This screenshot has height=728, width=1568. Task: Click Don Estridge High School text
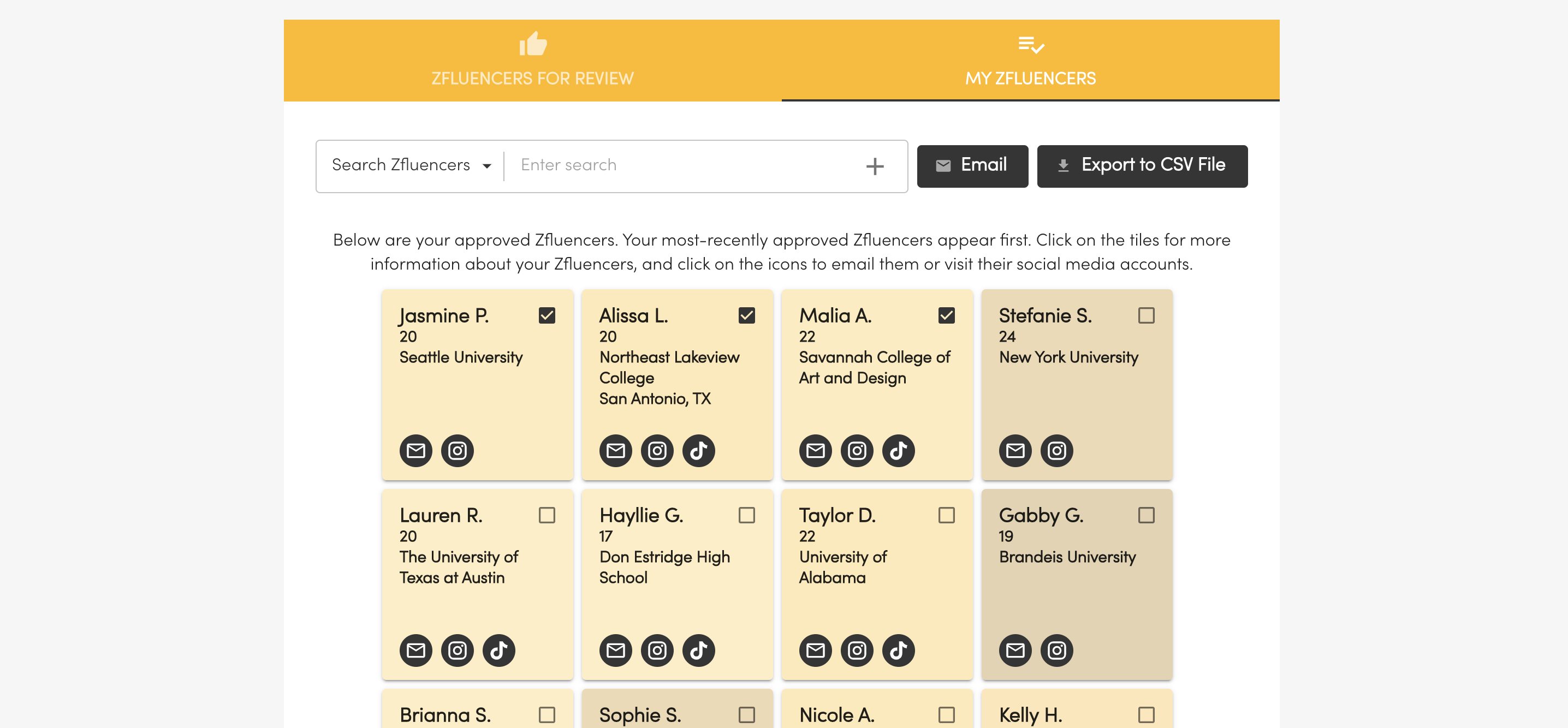(664, 567)
